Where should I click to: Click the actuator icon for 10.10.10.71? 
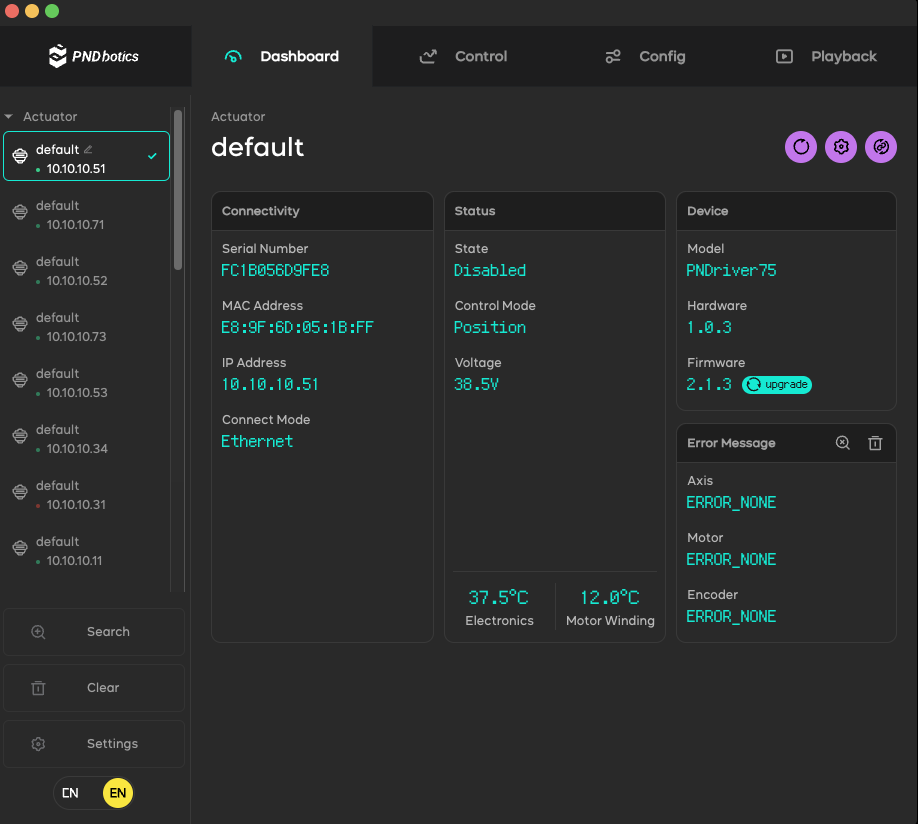coord(20,211)
